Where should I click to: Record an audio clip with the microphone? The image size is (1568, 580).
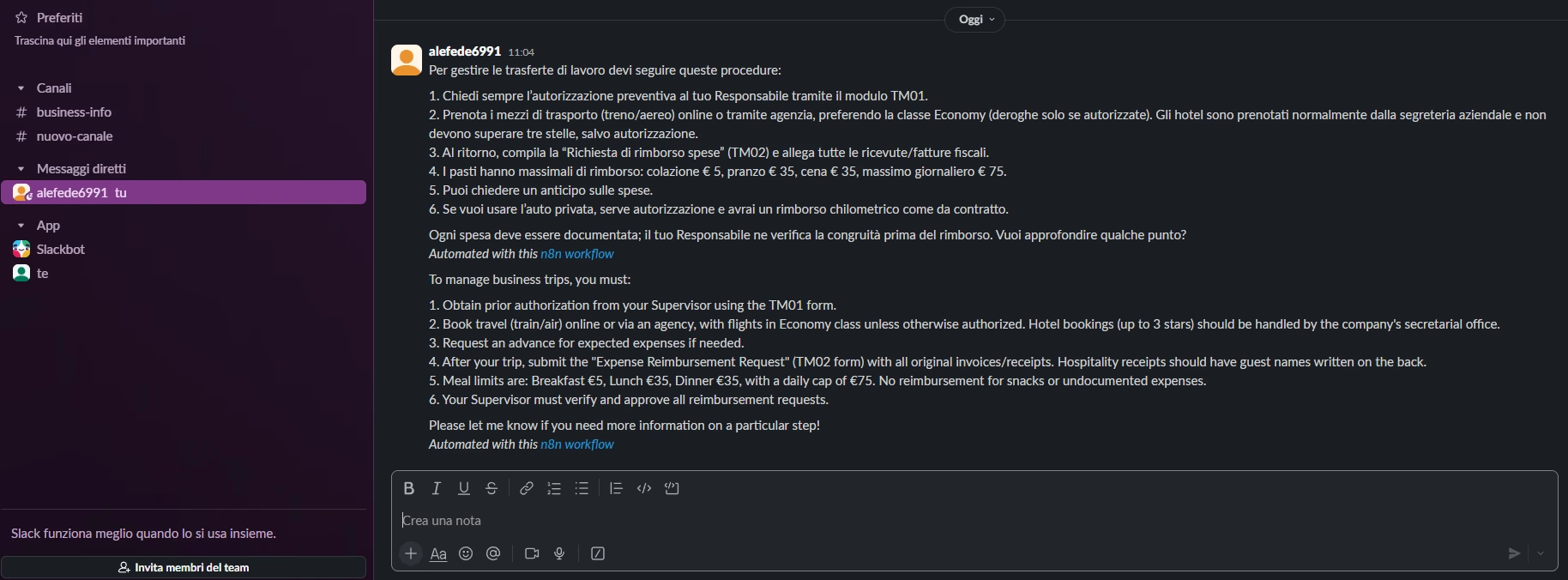pos(559,553)
